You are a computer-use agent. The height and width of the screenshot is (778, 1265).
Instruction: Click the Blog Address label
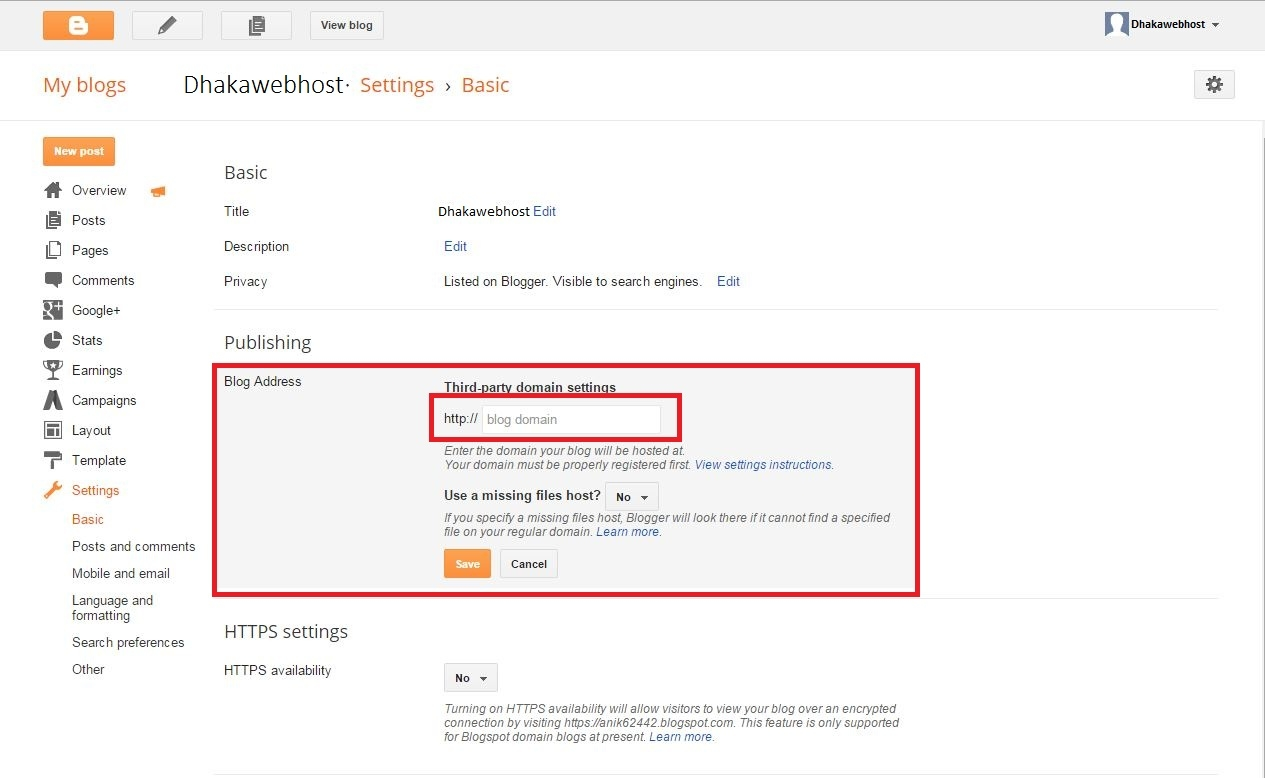tap(262, 381)
